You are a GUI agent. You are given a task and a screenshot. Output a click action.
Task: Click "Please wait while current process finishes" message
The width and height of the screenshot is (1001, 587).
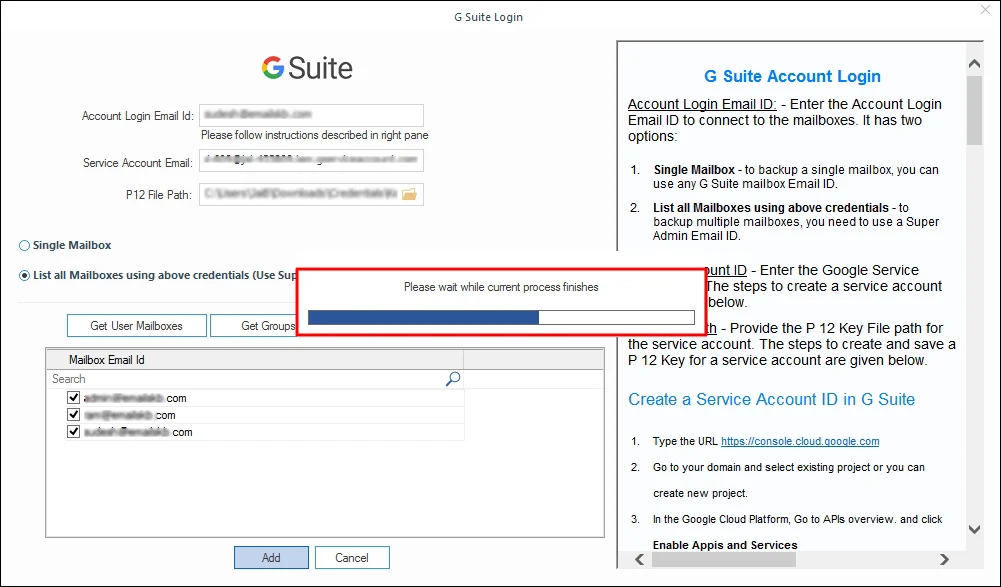[x=501, y=287]
